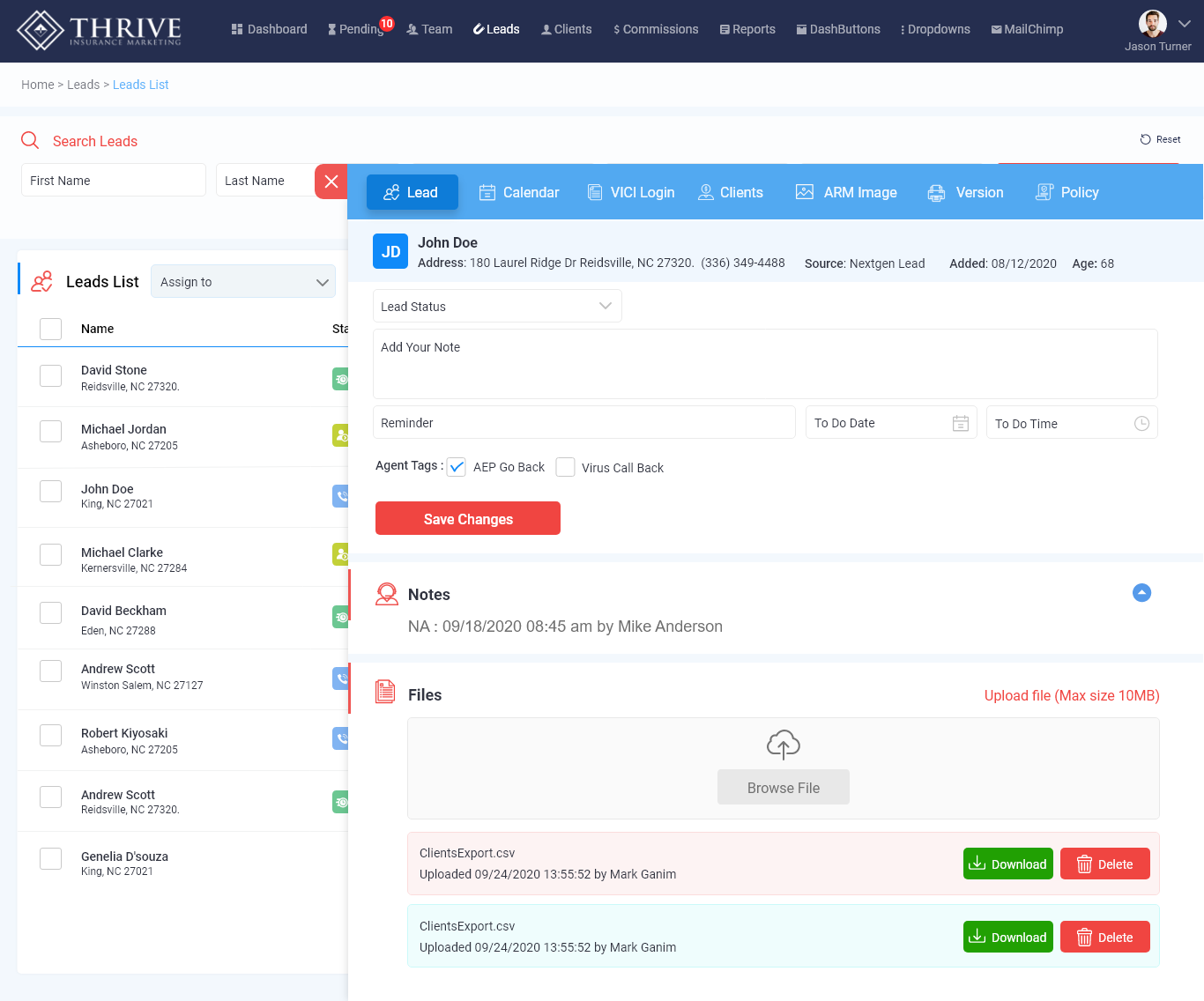
Task: Switch to the ARM Image tab
Action: pyautogui.click(x=846, y=192)
